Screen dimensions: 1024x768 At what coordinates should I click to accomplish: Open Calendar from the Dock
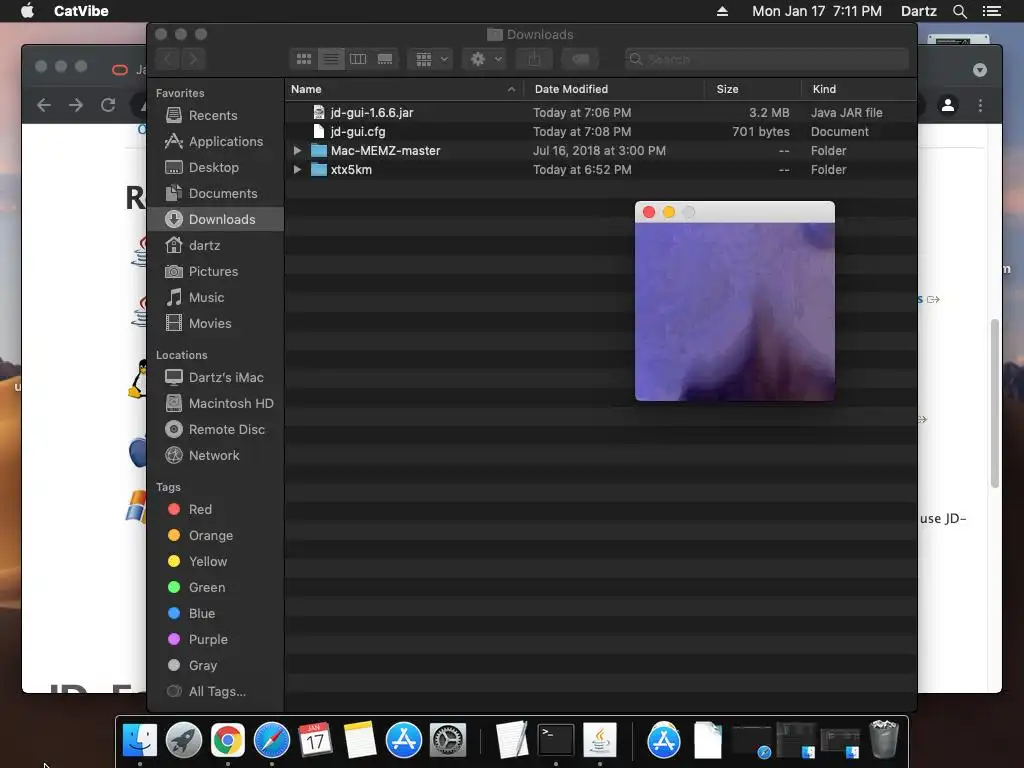point(315,740)
